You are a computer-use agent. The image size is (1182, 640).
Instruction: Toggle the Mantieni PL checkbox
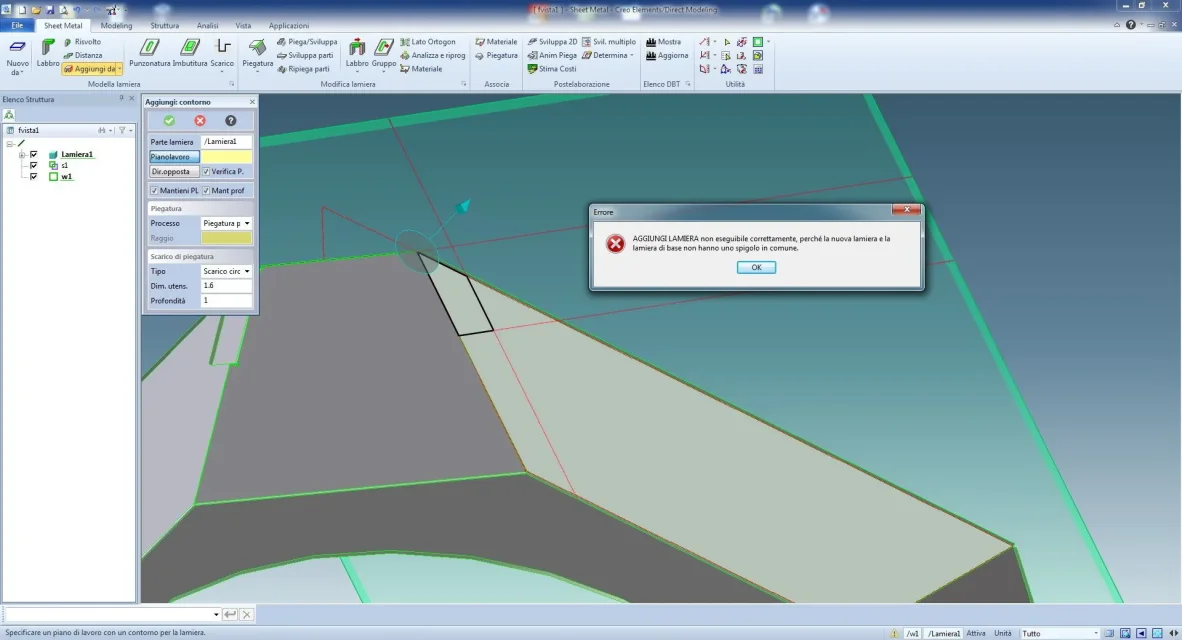pyautogui.click(x=154, y=190)
